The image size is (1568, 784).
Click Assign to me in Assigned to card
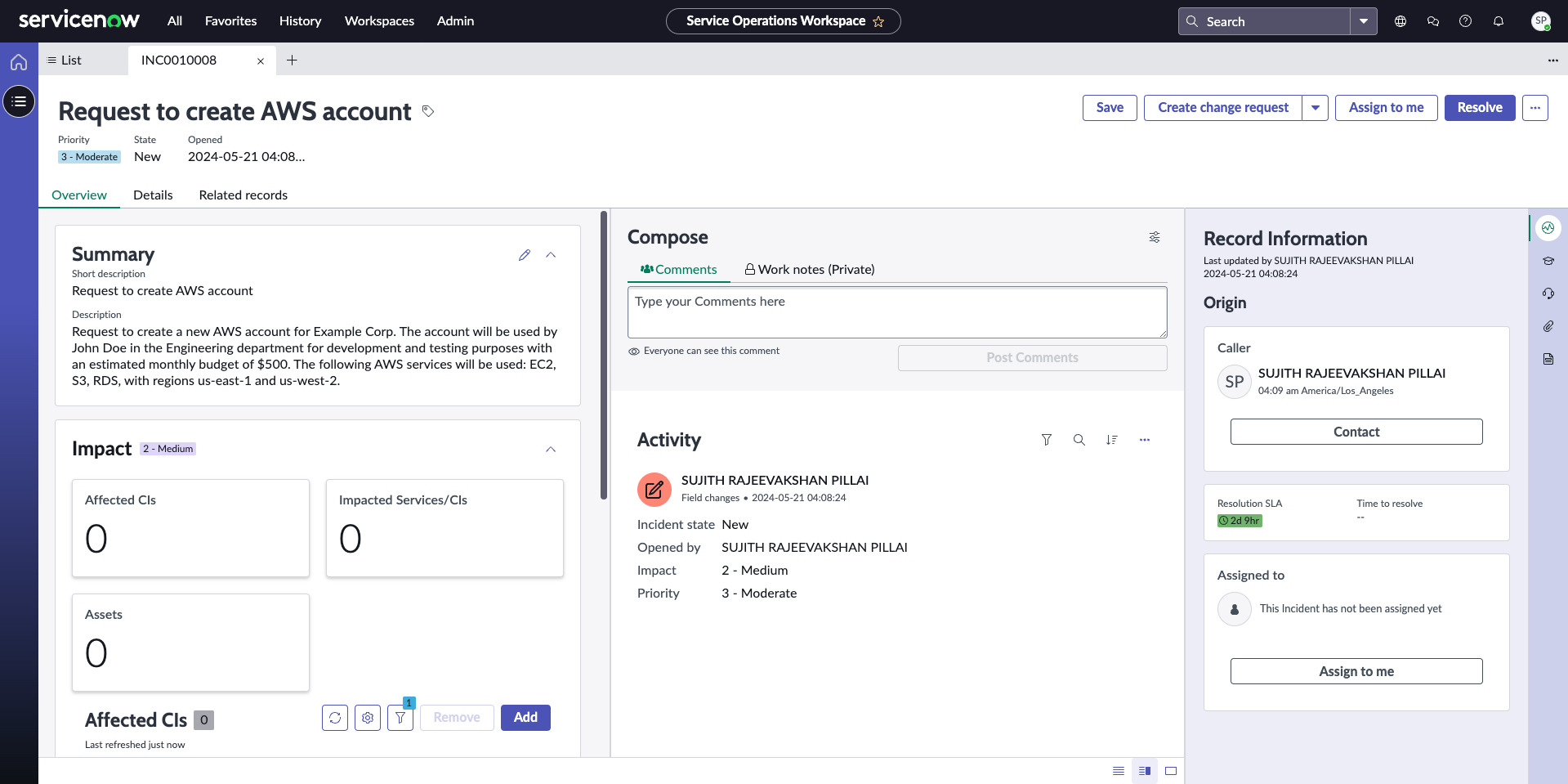click(x=1356, y=671)
